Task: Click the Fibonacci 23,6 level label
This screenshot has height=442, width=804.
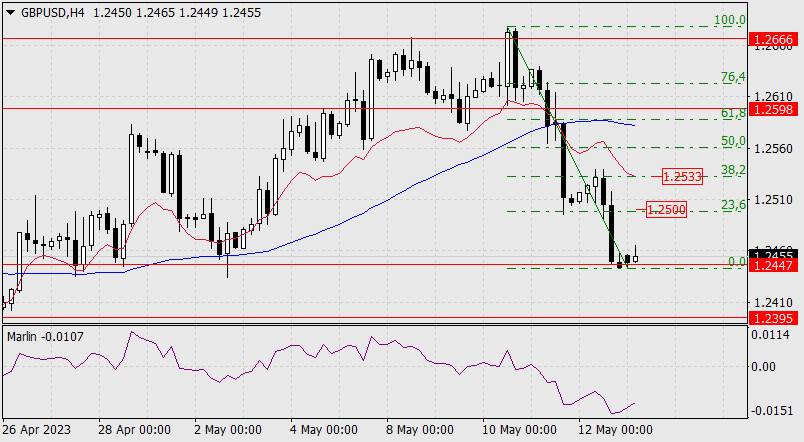Action: 733,205
